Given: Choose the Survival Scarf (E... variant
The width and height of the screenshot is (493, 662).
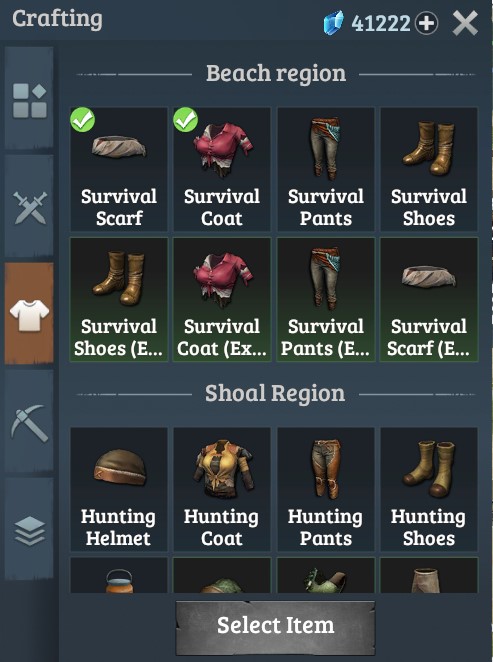Looking at the screenshot, I should (429, 299).
